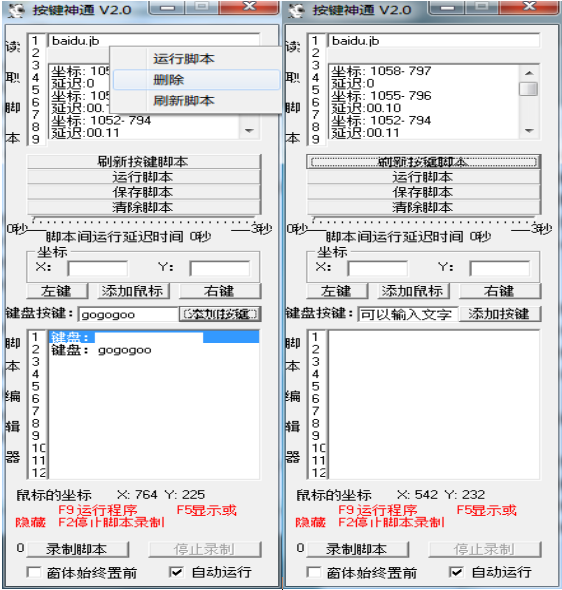The width and height of the screenshot is (562, 590).
Task: Click 停止录制 button in left window
Action: [205, 549]
